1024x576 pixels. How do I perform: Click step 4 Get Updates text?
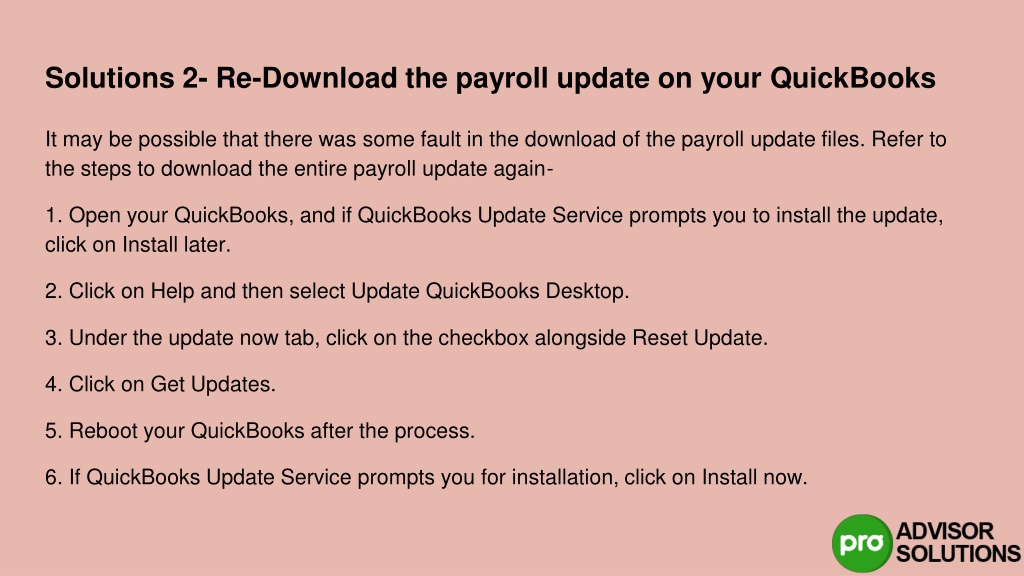(x=160, y=384)
